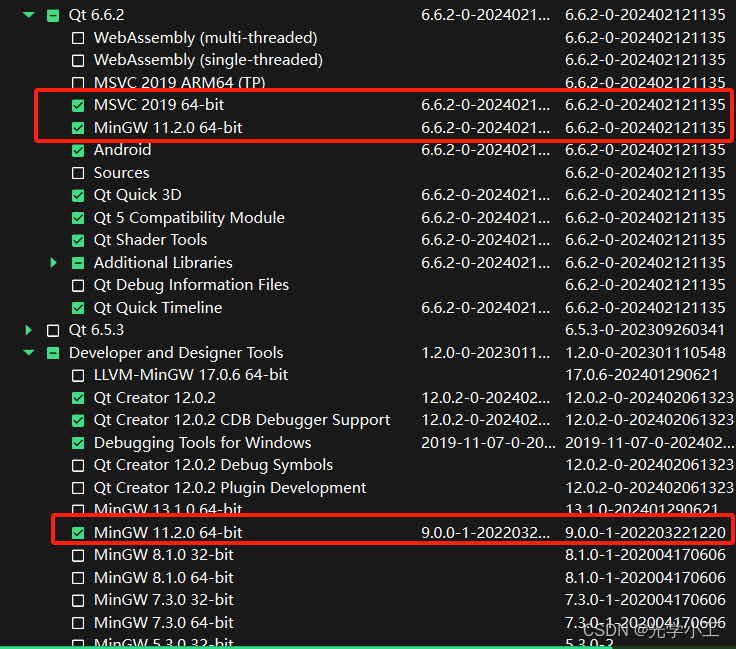The height and width of the screenshot is (649, 736).
Task: Expand the Additional Libraries node
Action: point(54,263)
